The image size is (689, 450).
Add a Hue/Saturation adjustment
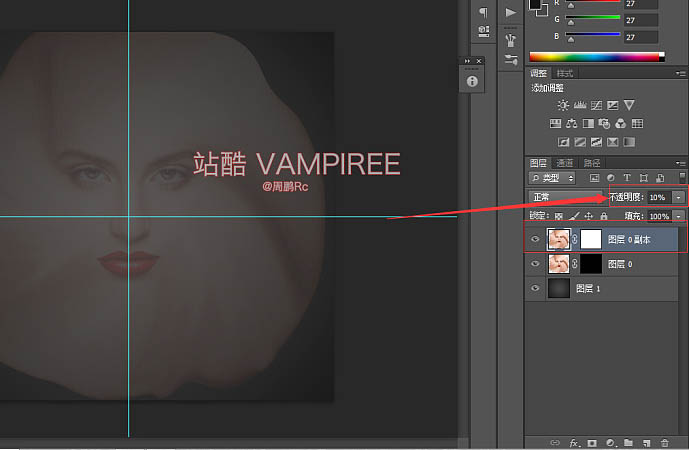[555, 123]
